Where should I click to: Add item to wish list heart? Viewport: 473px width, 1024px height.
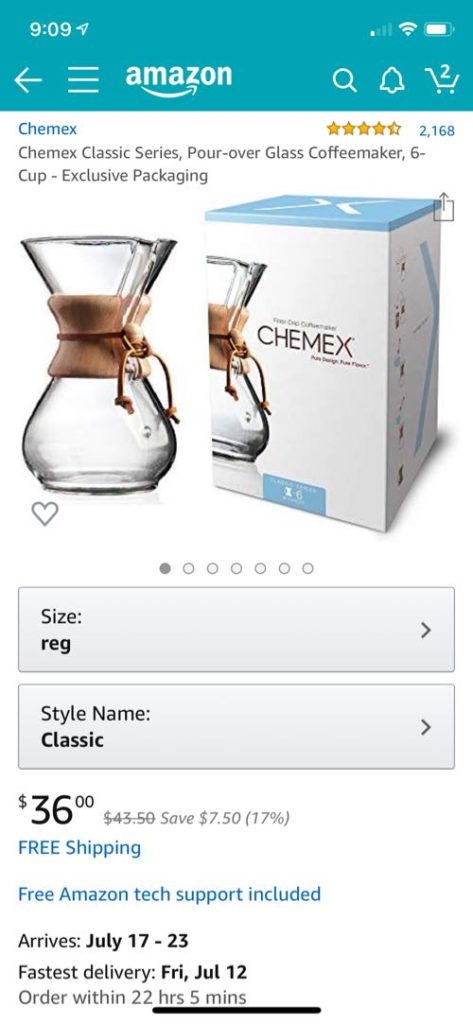(45, 513)
